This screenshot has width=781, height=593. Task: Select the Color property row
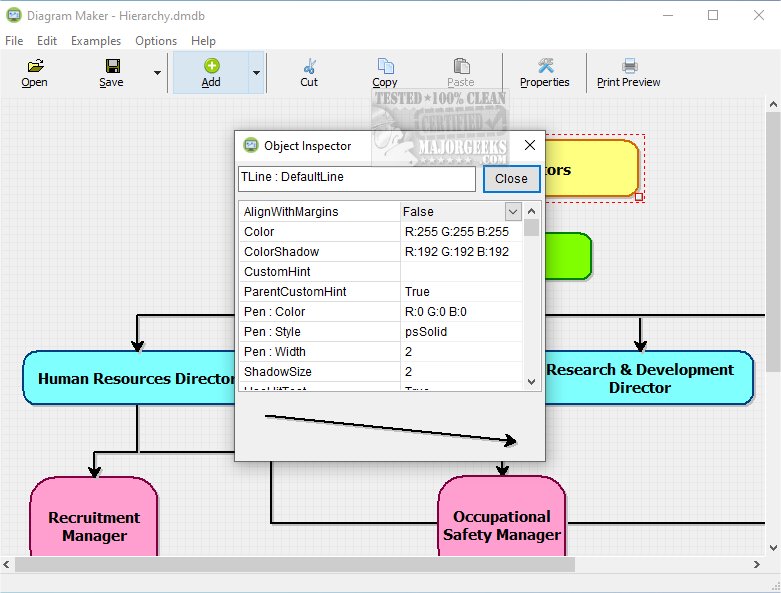tap(319, 231)
